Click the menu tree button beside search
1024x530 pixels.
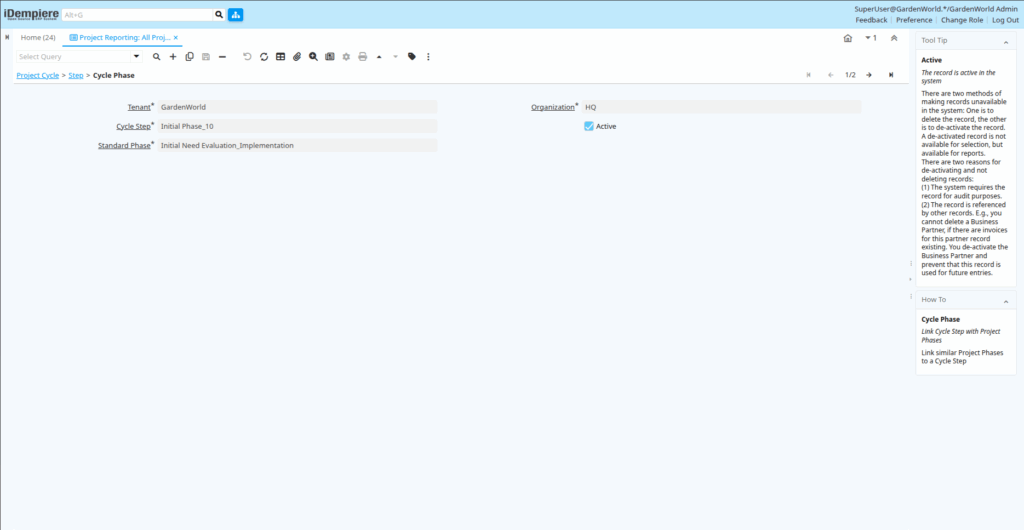coord(235,14)
